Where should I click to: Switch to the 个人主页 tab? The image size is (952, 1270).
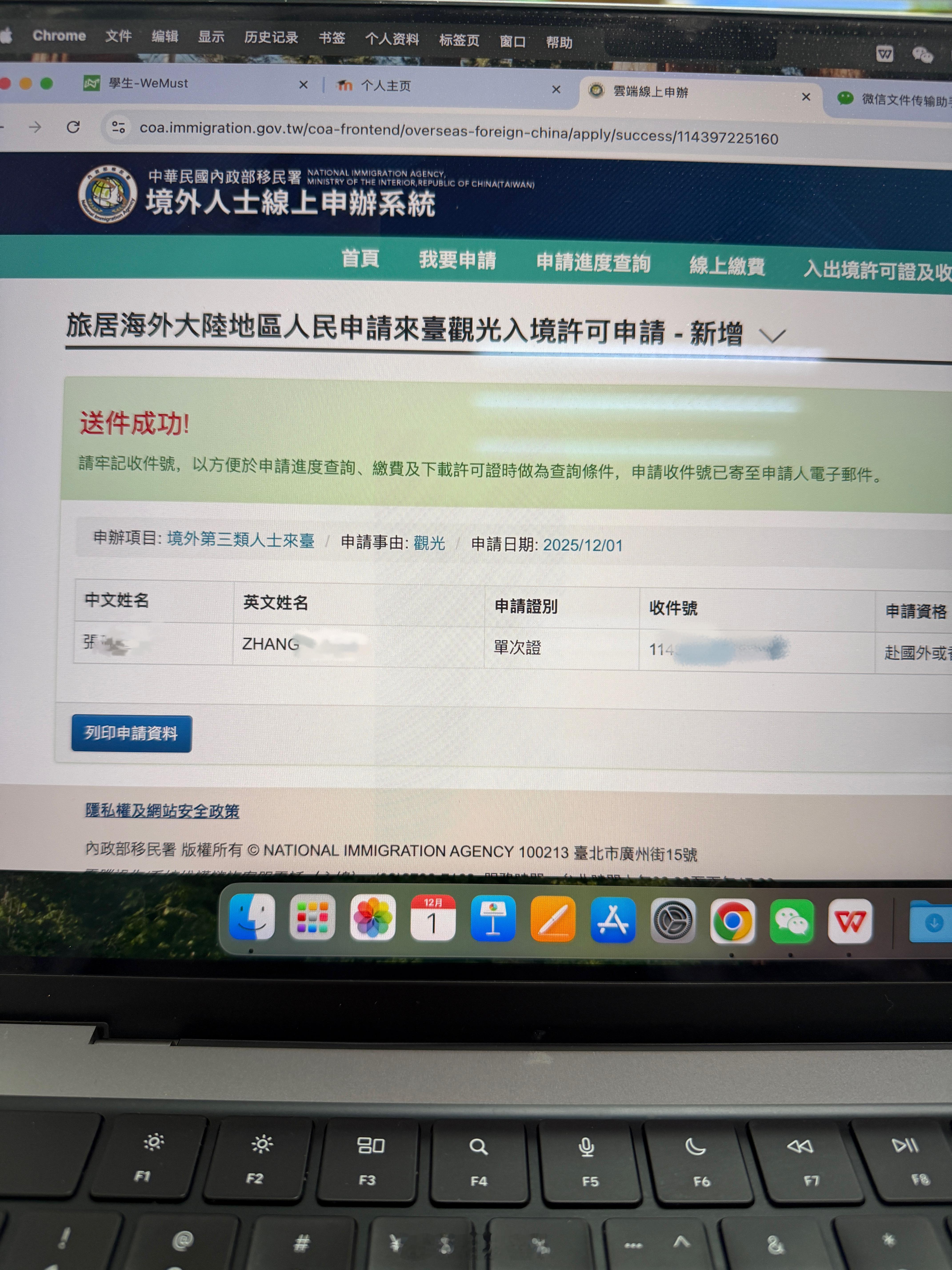[386, 86]
